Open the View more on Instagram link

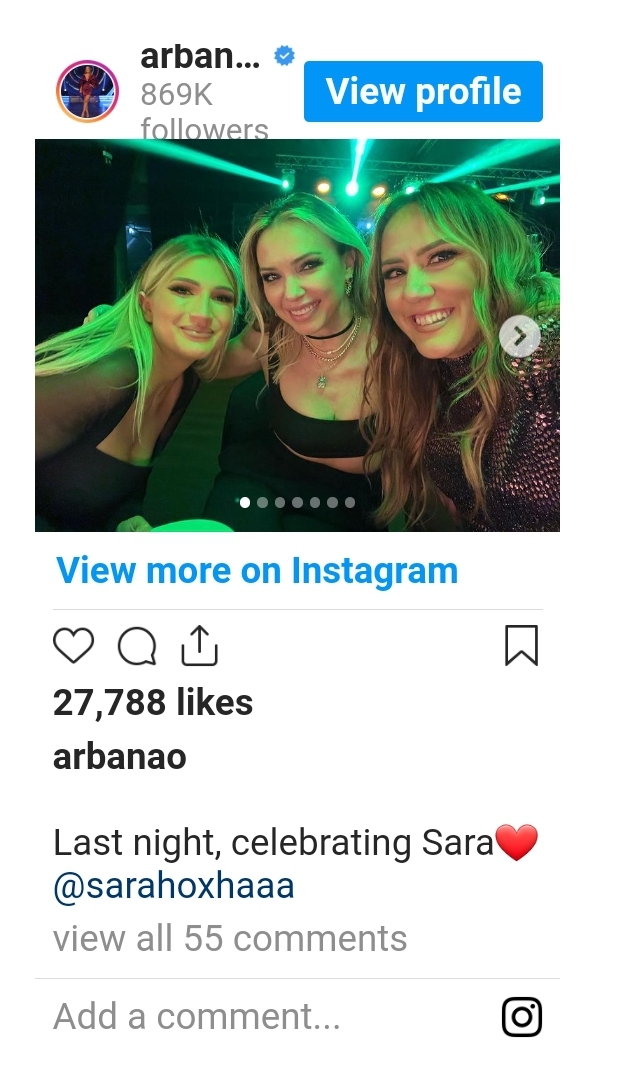[x=257, y=570]
